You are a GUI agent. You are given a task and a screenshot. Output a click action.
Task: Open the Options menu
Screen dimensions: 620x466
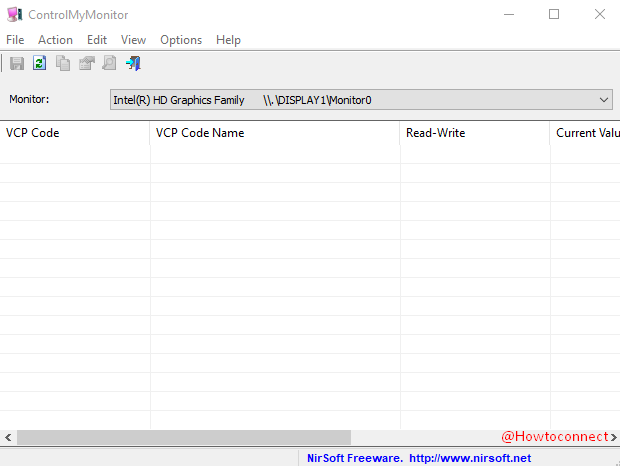(x=181, y=40)
